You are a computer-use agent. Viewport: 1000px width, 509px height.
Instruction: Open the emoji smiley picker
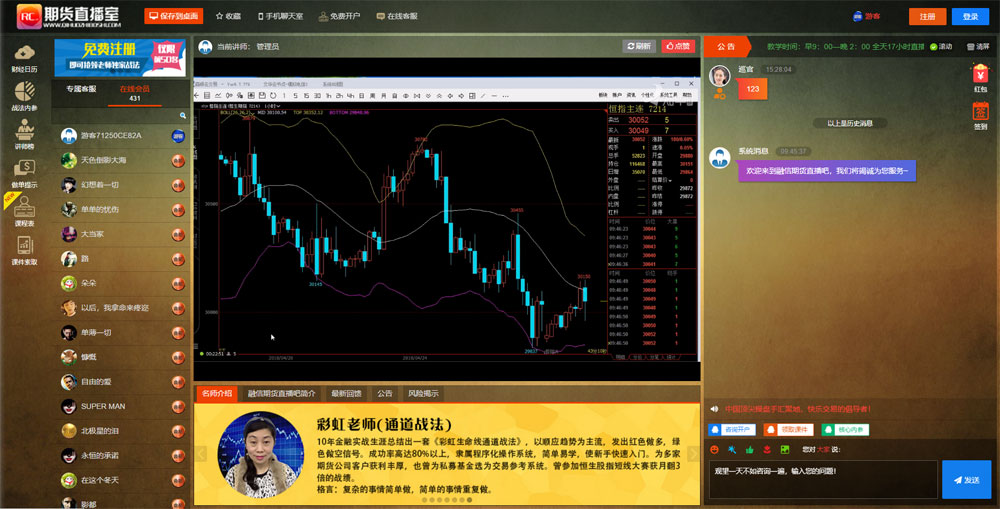pos(714,447)
